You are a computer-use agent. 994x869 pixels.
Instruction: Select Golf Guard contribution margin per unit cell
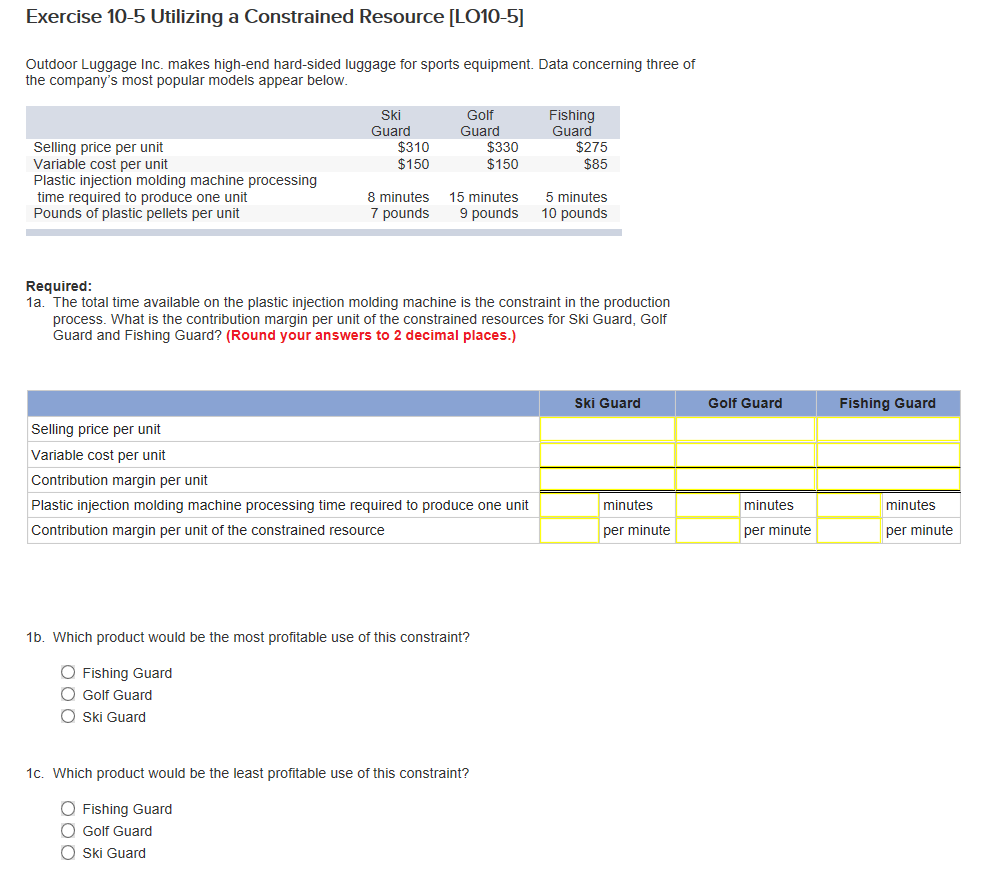tap(745, 480)
